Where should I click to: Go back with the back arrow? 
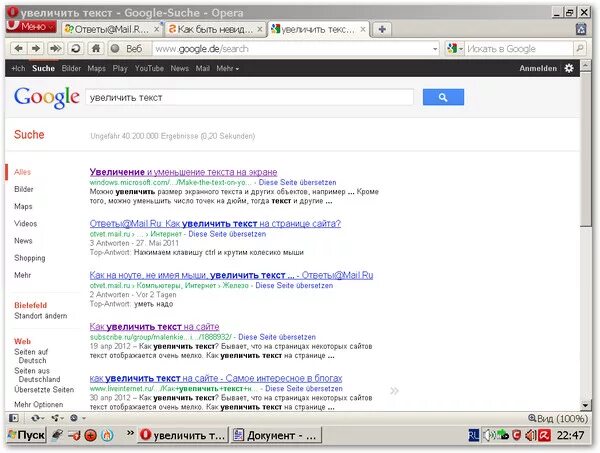[x=18, y=49]
